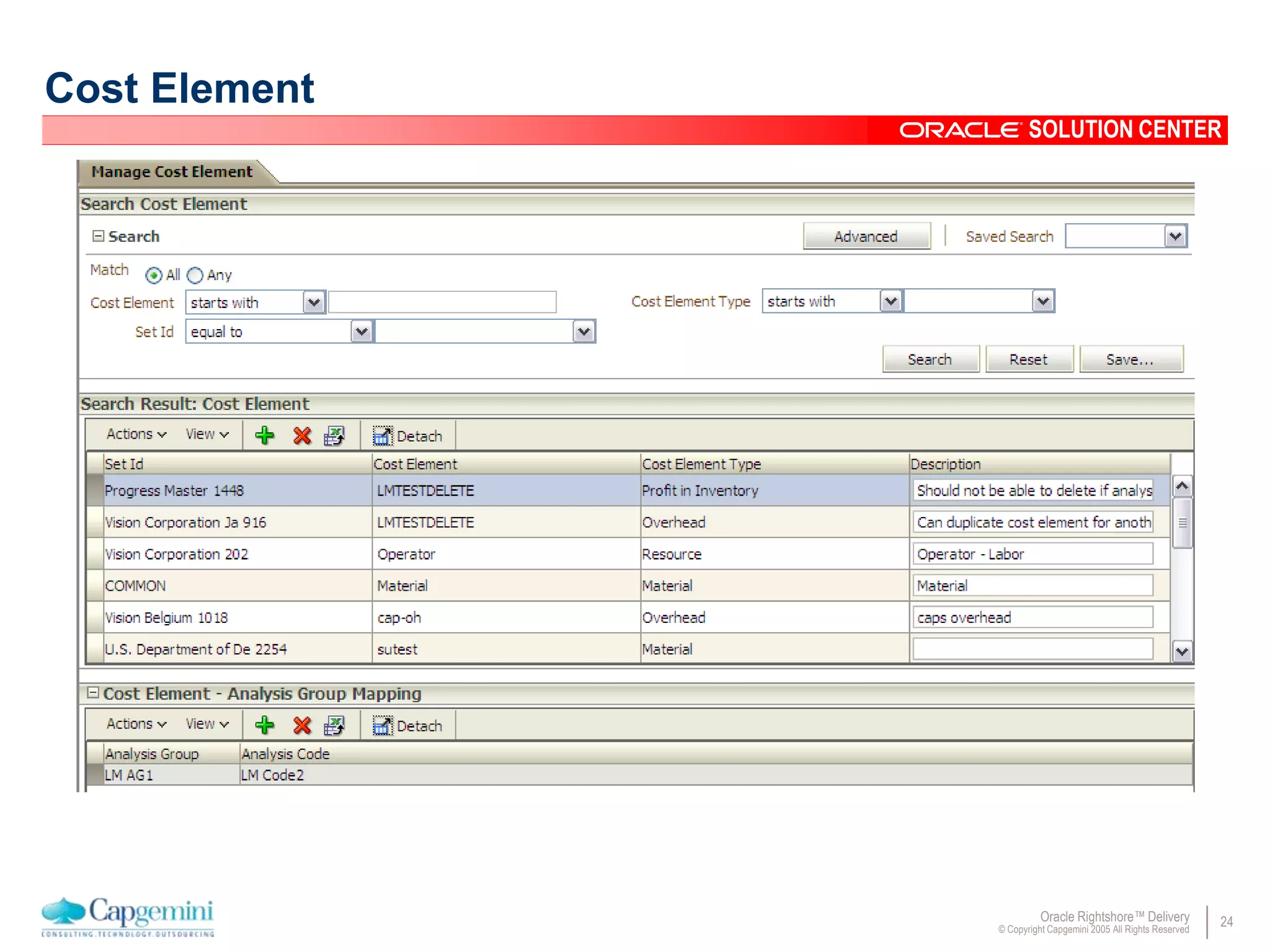Click the Cost Element text input field
This screenshot has width=1270, height=952.
[x=442, y=302]
